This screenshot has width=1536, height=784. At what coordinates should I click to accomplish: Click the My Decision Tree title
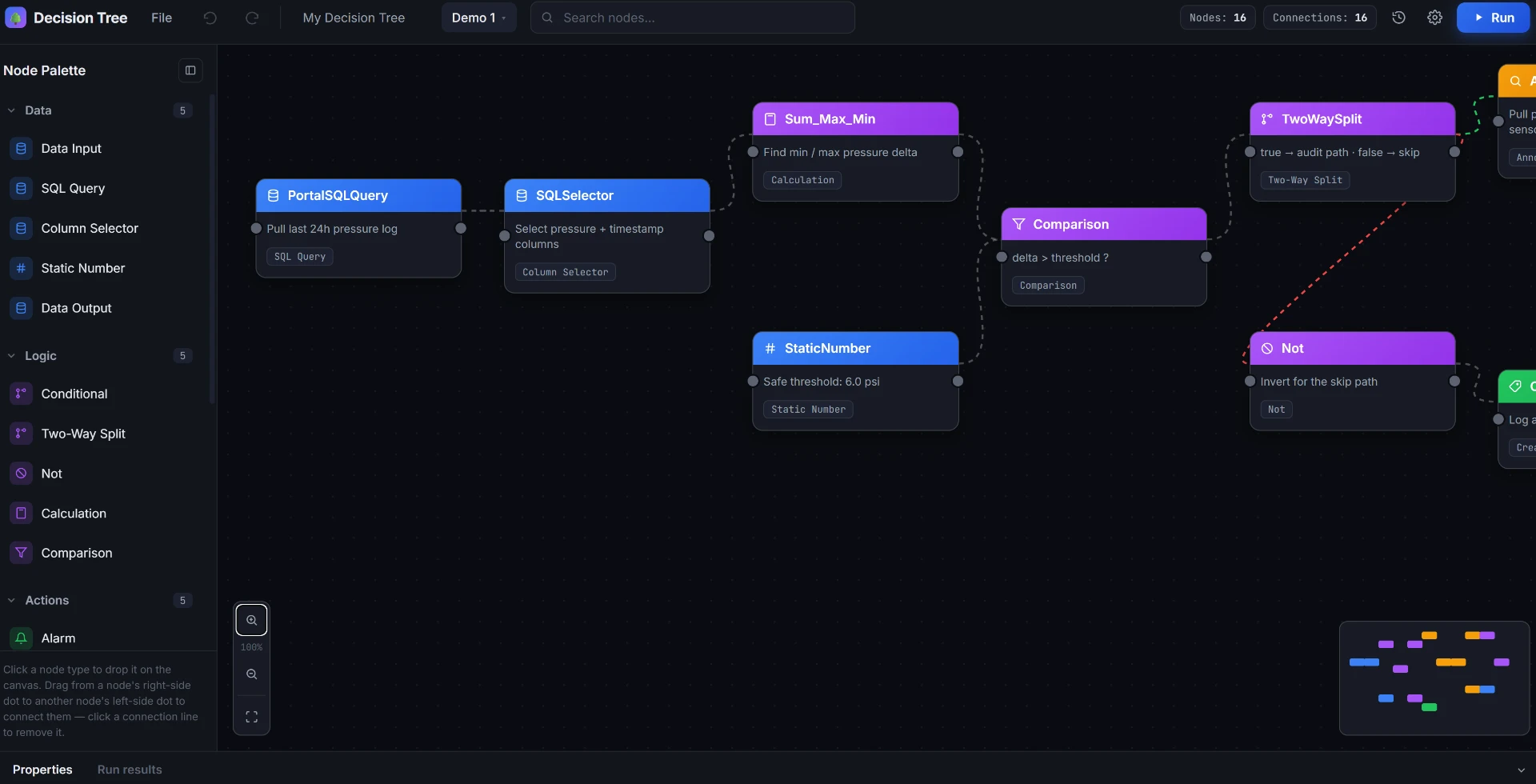pyautogui.click(x=354, y=18)
